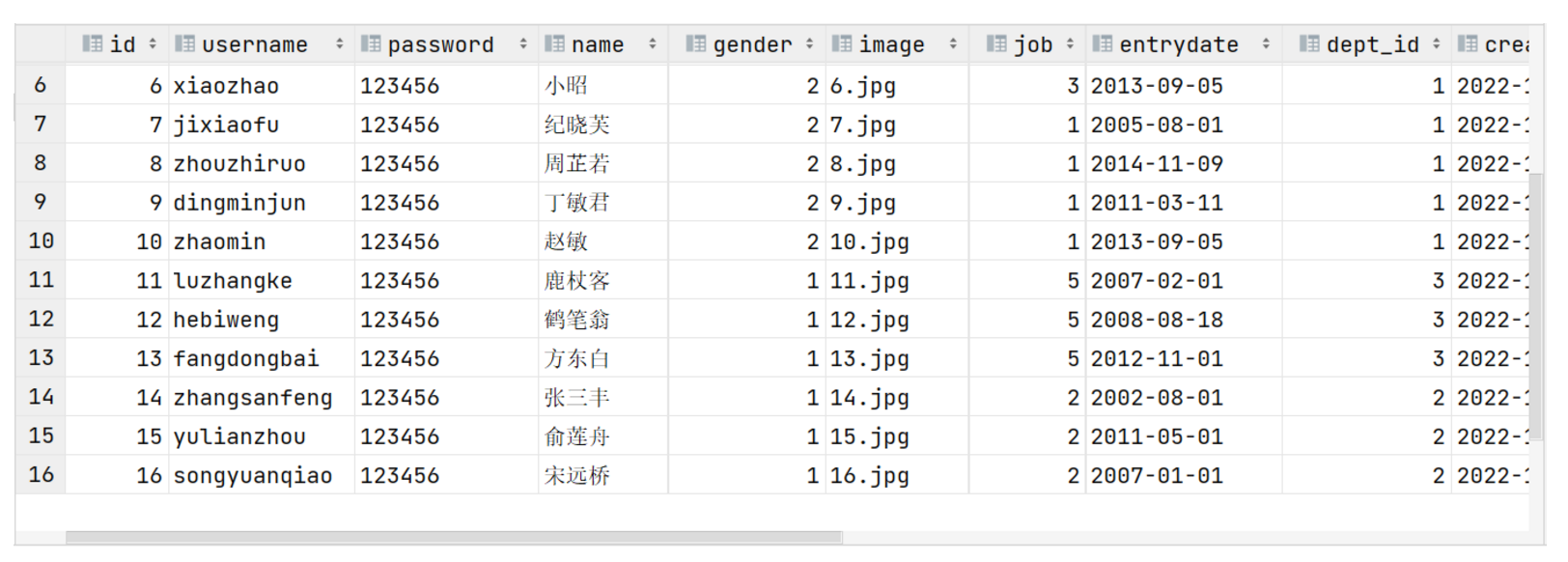Toggle sorting on the username column

pyautogui.click(x=340, y=43)
